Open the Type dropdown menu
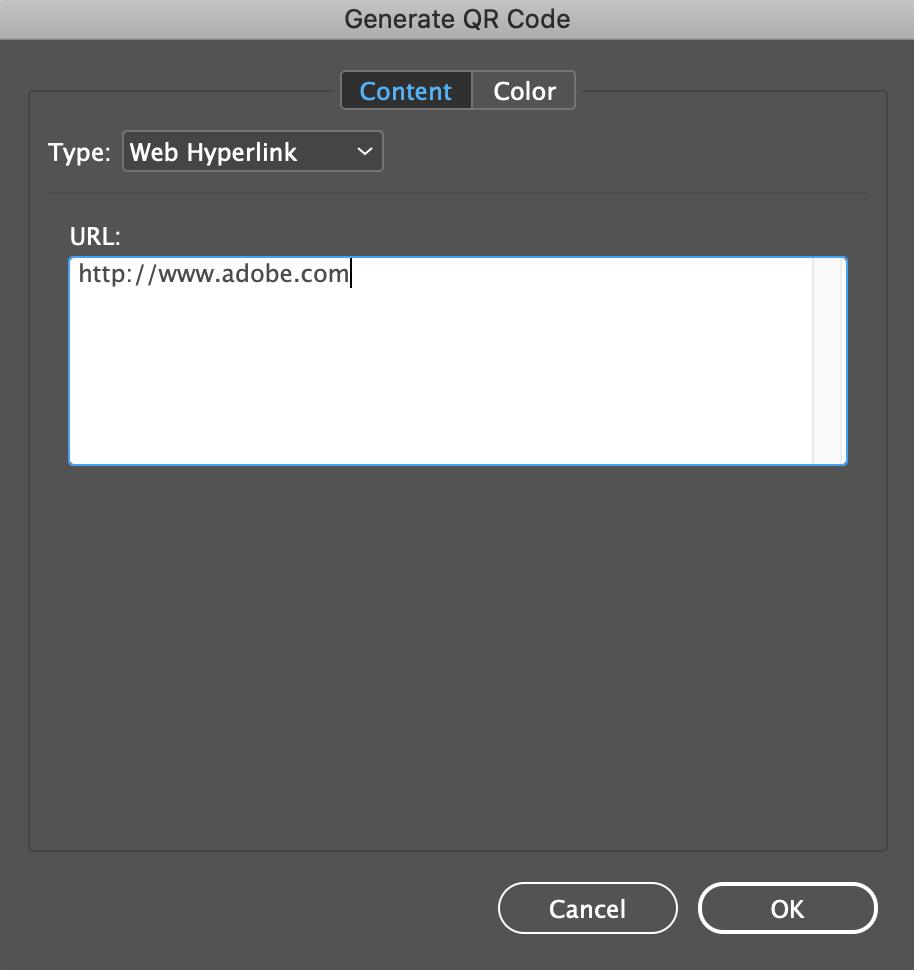 click(252, 152)
